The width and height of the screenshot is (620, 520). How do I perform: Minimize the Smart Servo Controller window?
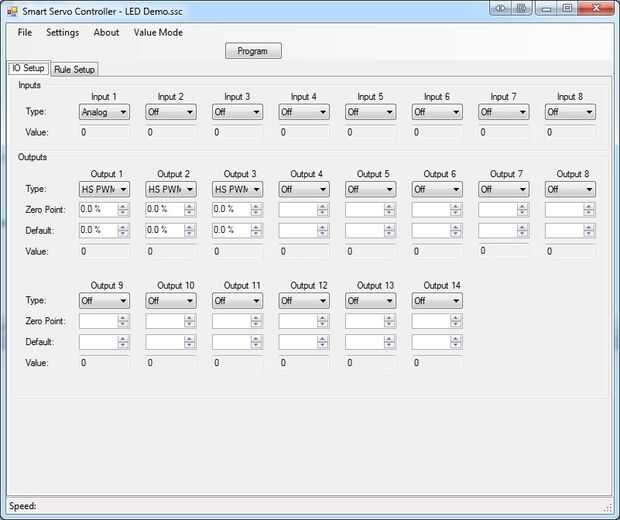coord(546,9)
